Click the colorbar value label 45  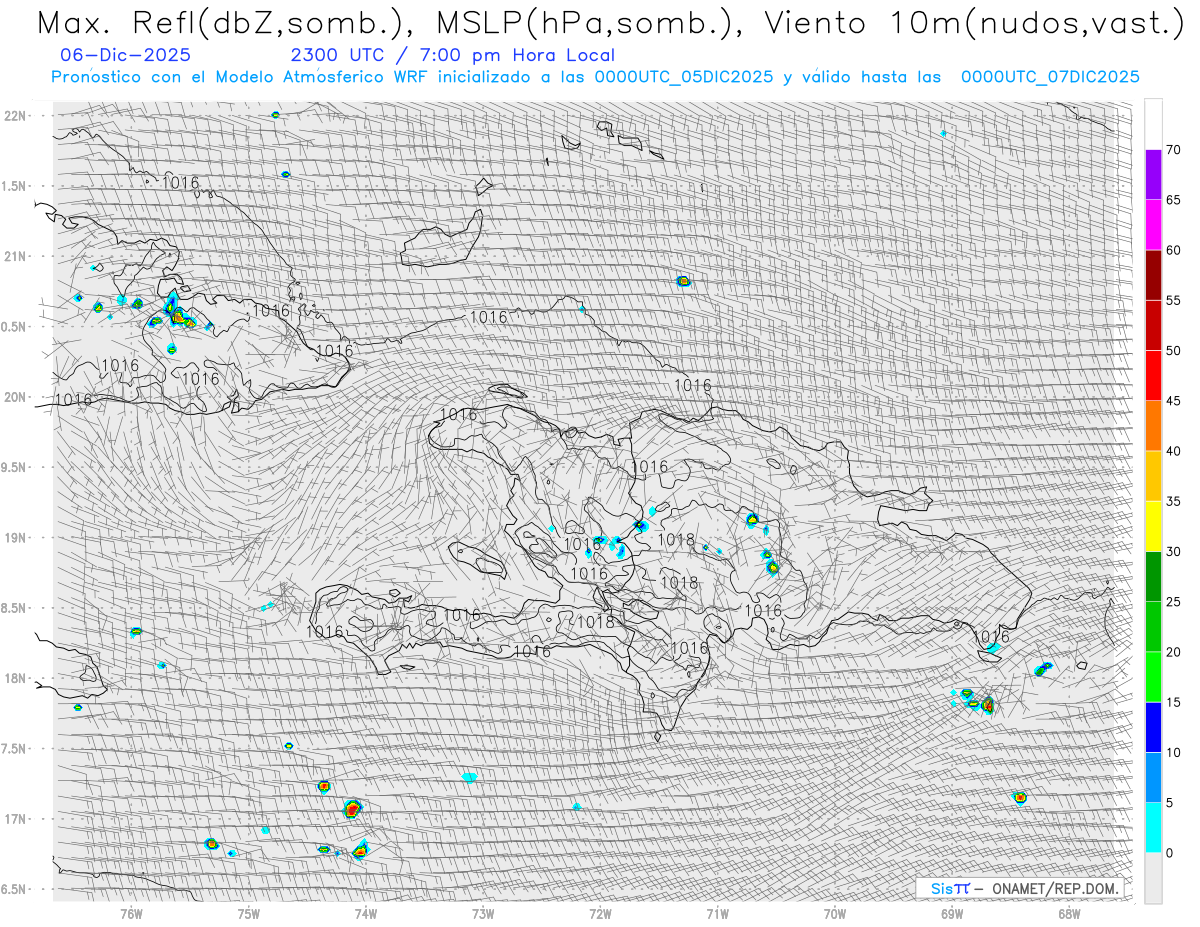1173,401
